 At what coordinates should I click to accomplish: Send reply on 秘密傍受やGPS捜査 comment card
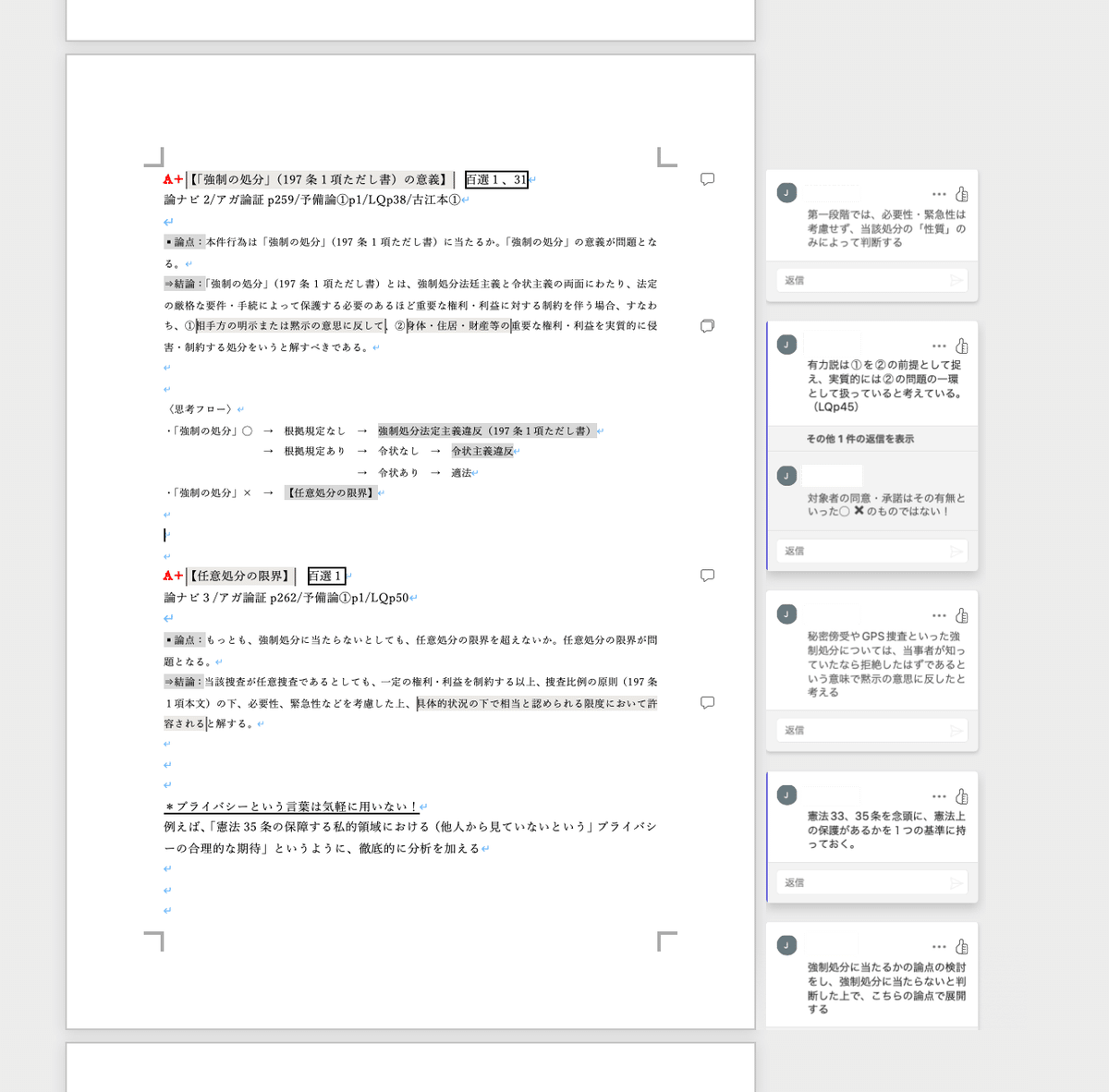coord(957,731)
